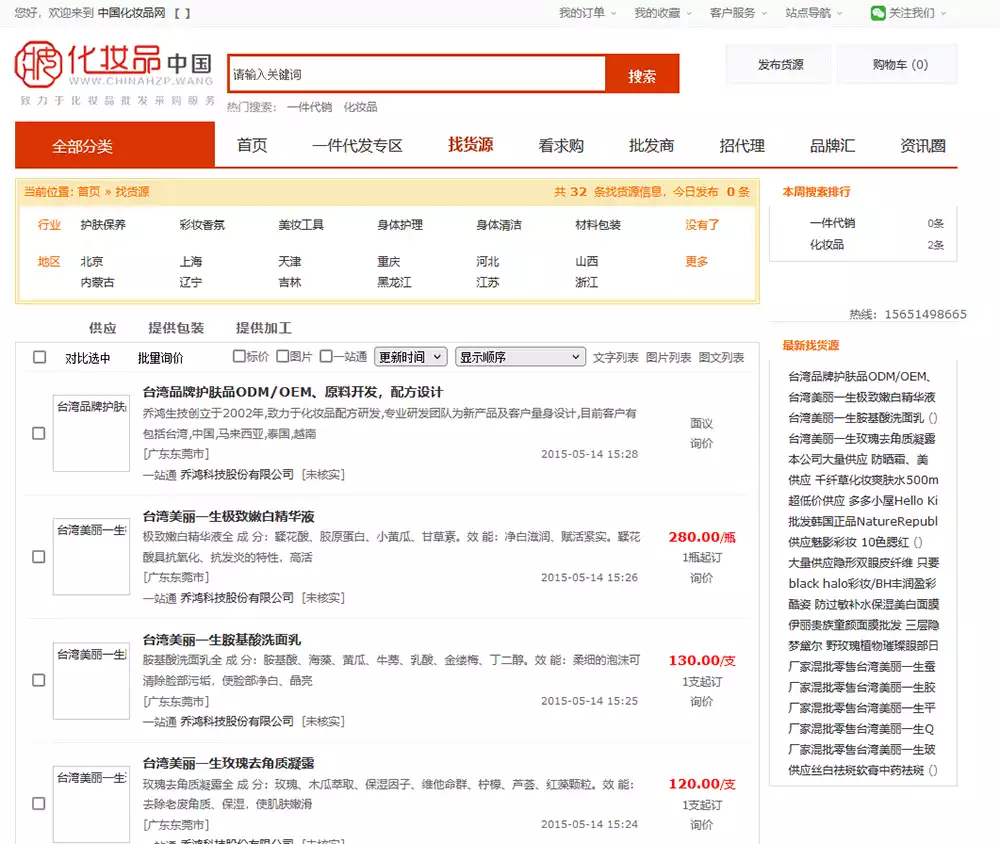1000x844 pixels.
Task: Click 询价 for the 280.00/瓶 listing
Action: pyautogui.click(x=702, y=578)
